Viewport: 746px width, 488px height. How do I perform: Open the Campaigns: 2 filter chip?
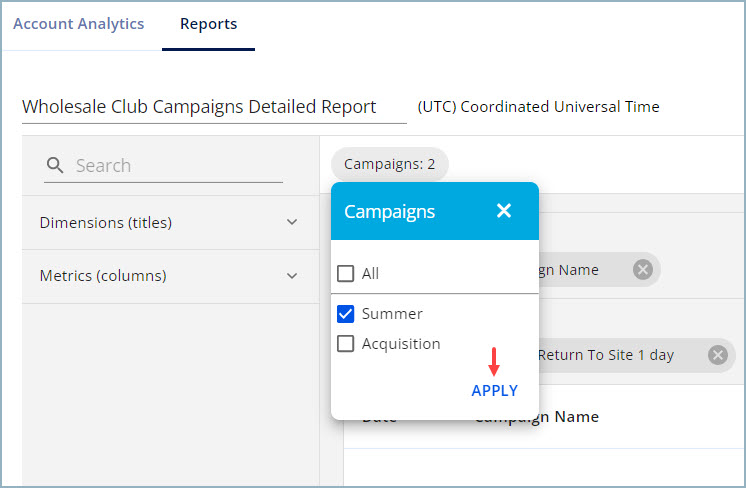point(390,164)
